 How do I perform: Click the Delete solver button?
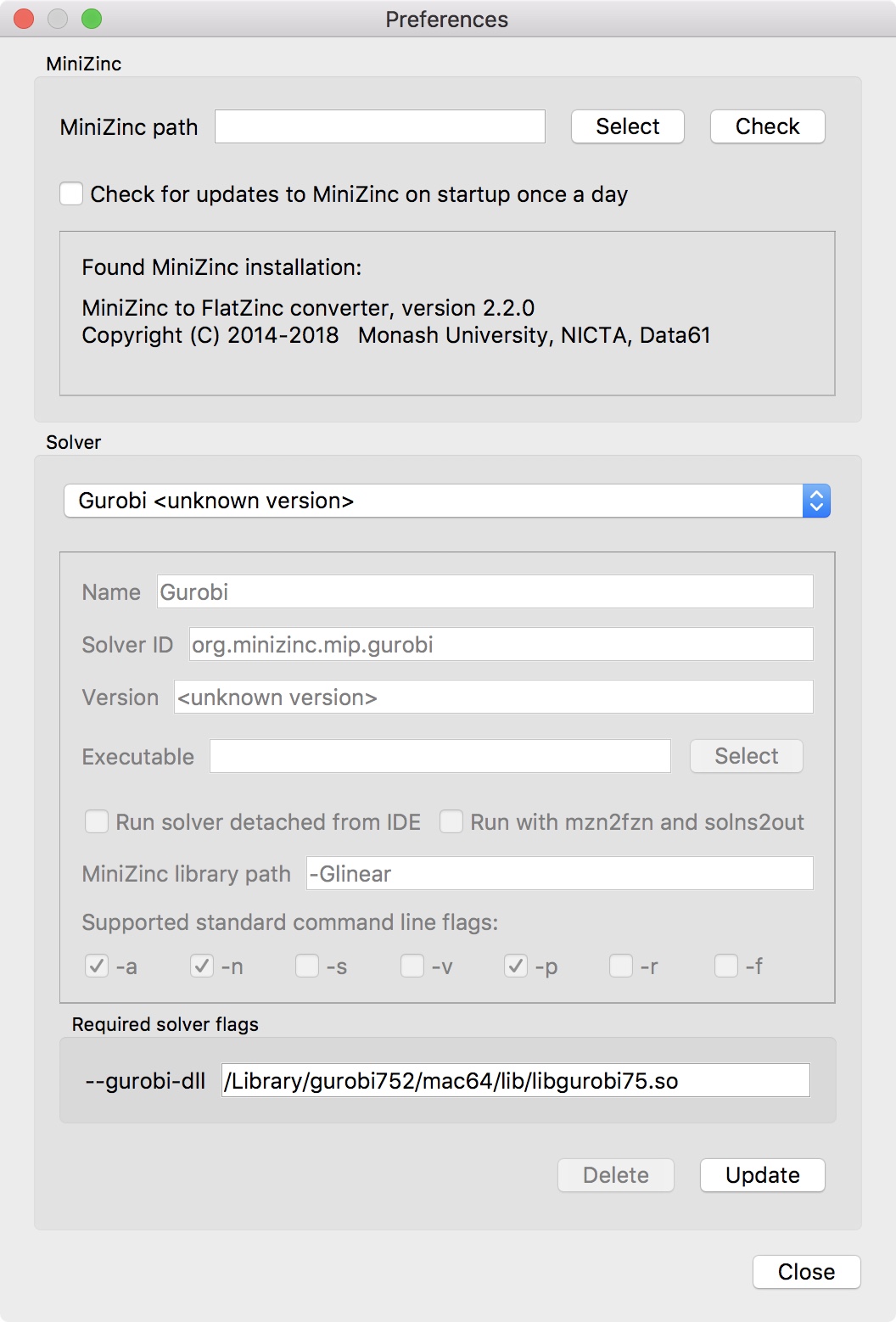pos(615,1175)
